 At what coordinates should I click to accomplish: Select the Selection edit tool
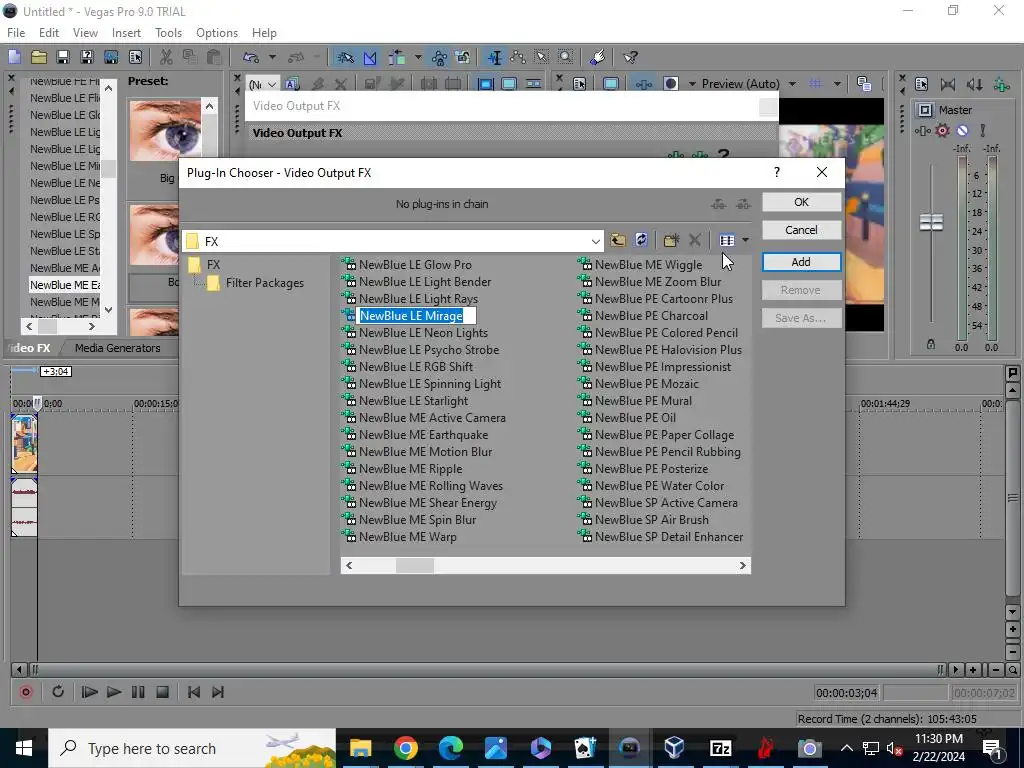(x=541, y=57)
